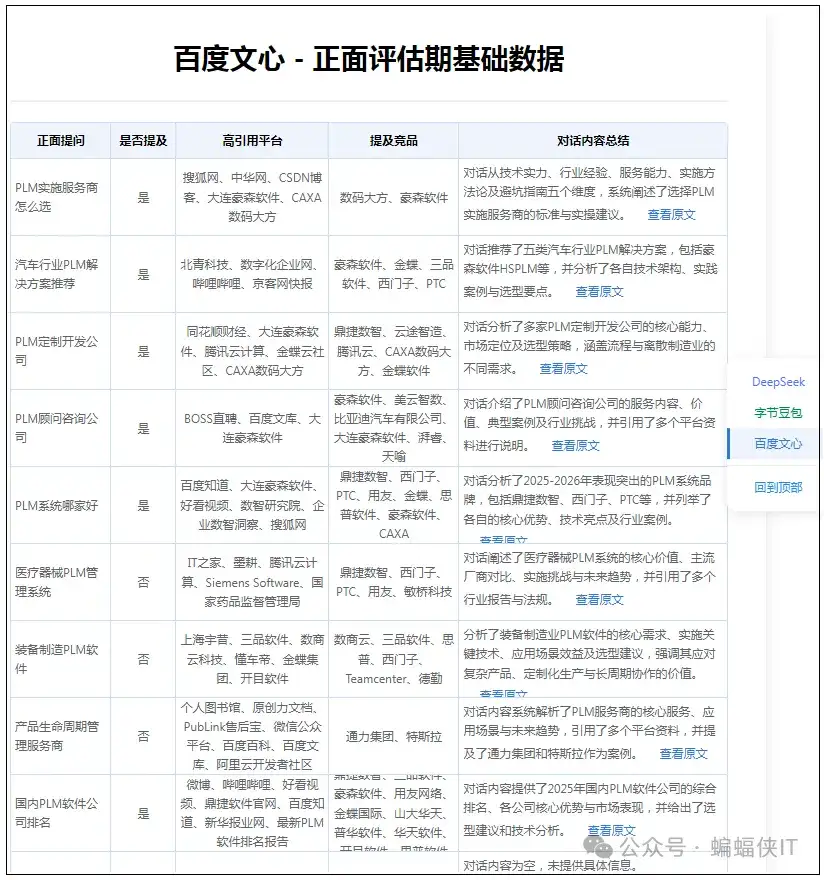Click 否 in 产品生命周期管理服务商 row

(143, 736)
